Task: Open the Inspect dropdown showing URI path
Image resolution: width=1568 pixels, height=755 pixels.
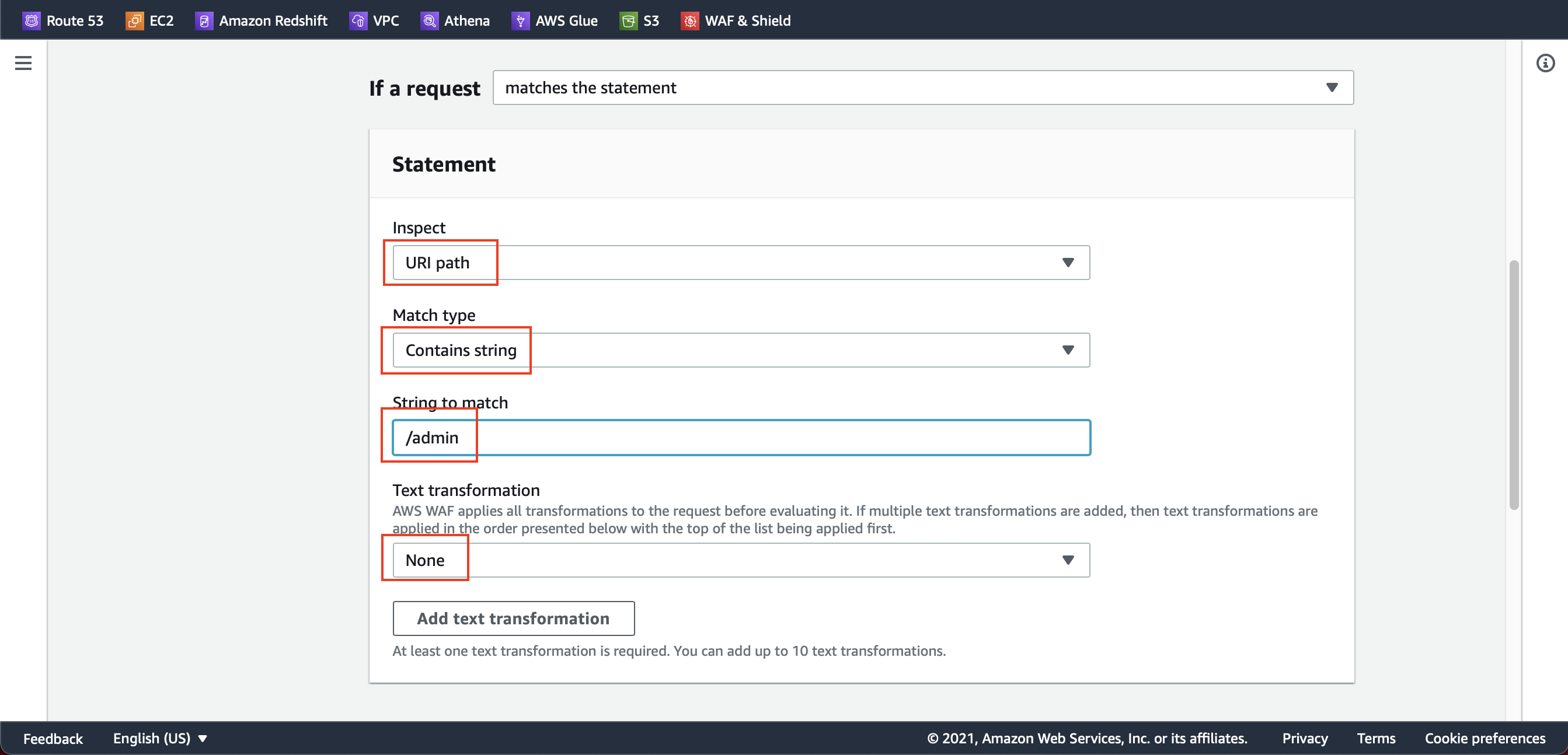Action: tap(741, 263)
